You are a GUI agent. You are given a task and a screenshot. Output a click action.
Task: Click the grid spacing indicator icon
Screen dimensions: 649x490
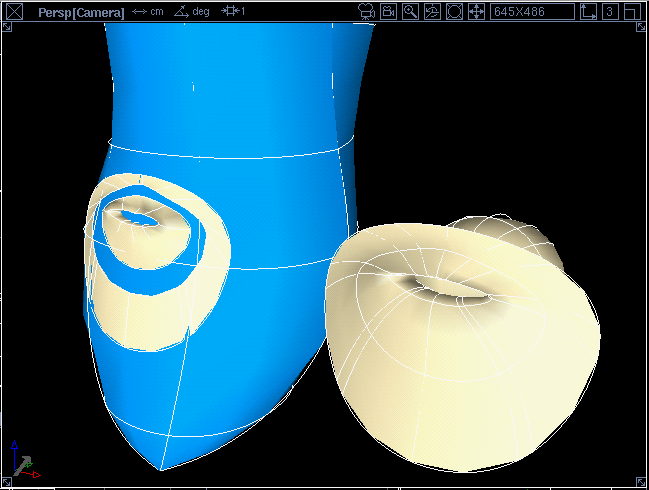[x=233, y=11]
